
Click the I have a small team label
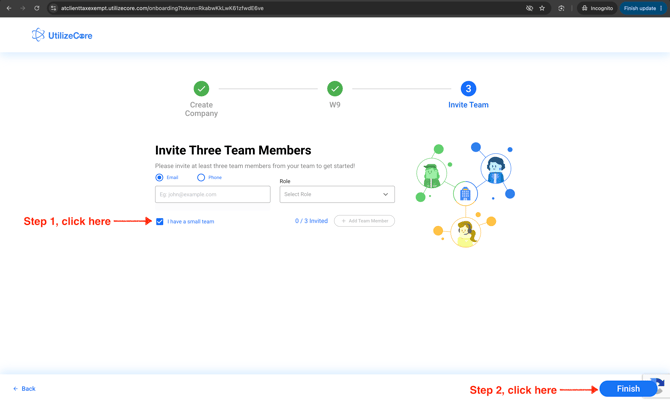click(191, 221)
